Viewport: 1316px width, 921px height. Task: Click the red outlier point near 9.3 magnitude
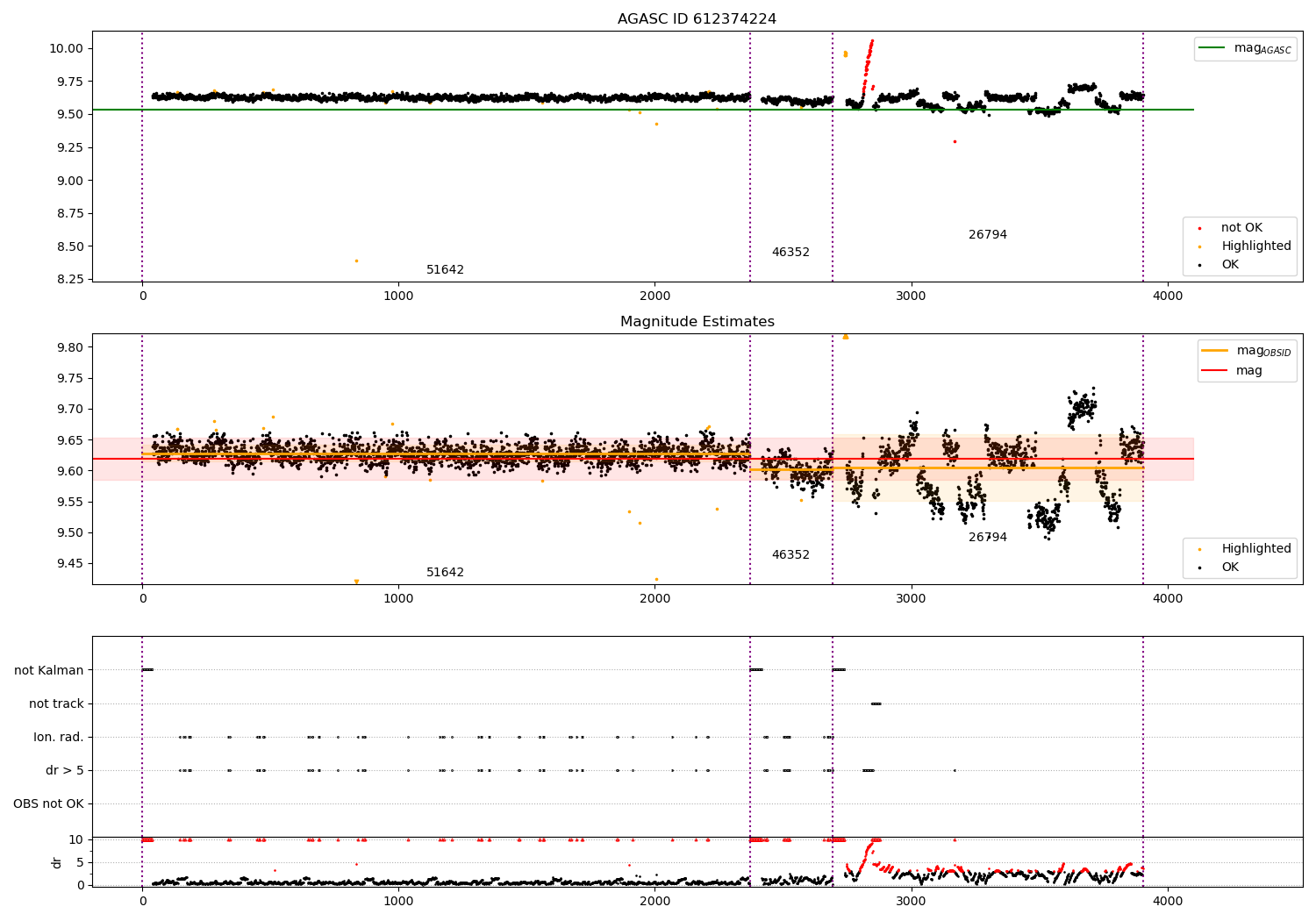[955, 141]
